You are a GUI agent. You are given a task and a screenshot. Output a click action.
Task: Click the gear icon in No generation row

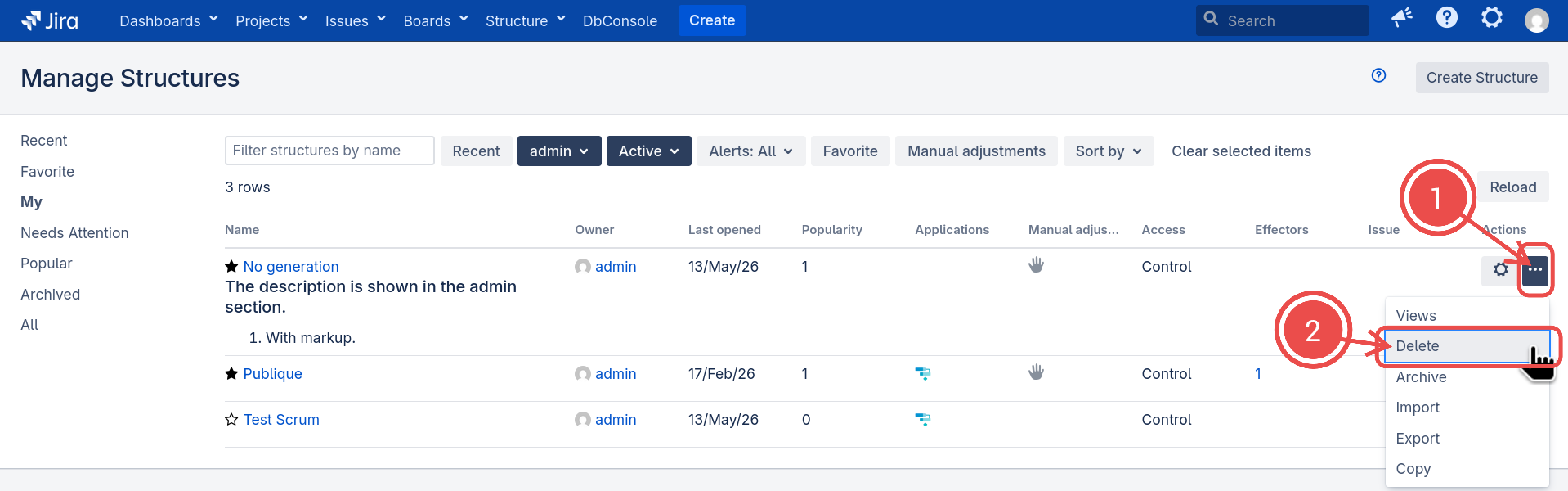(1501, 269)
